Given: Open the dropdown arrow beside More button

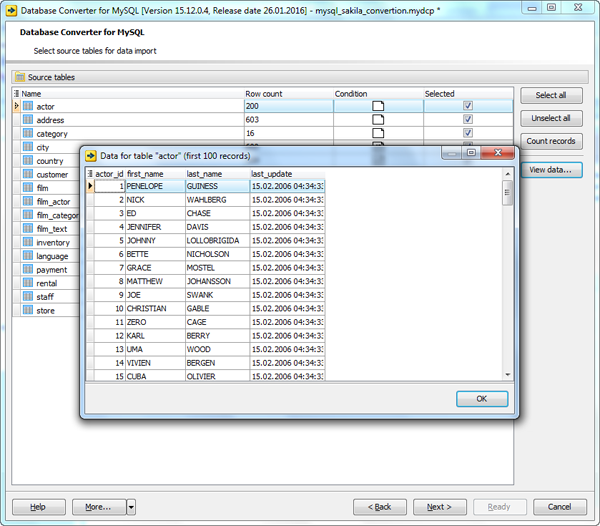Looking at the screenshot, I should tap(131, 507).
